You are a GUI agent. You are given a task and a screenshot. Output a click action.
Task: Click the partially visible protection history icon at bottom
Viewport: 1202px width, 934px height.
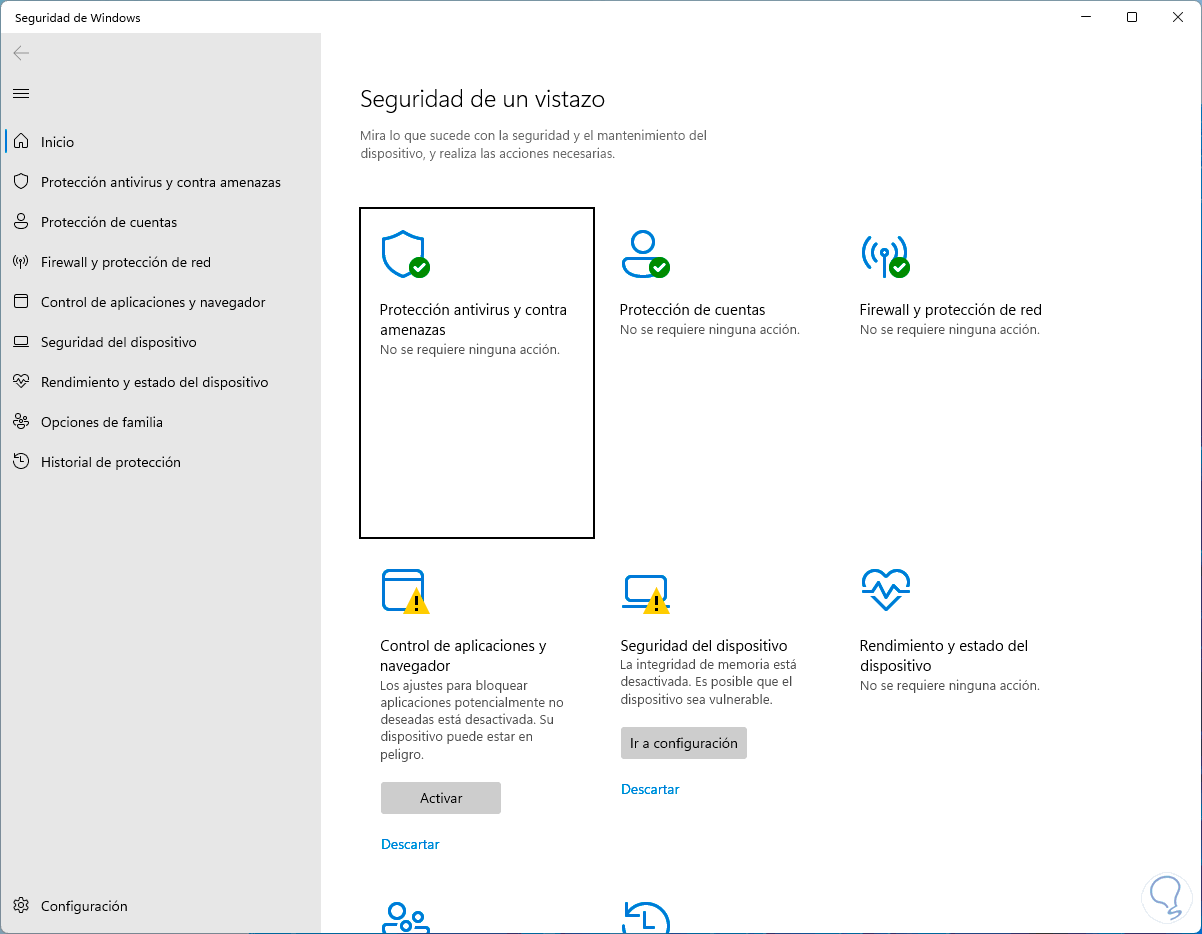click(x=645, y=918)
